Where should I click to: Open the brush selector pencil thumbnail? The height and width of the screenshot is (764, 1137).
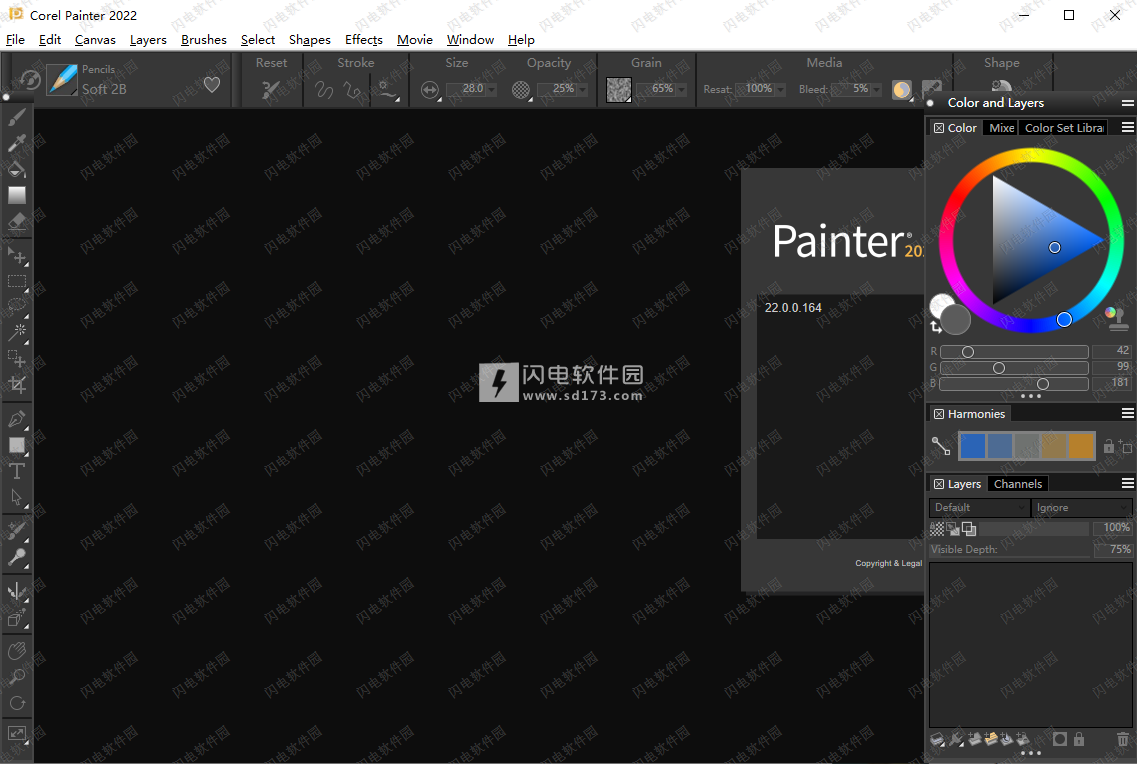(62, 80)
